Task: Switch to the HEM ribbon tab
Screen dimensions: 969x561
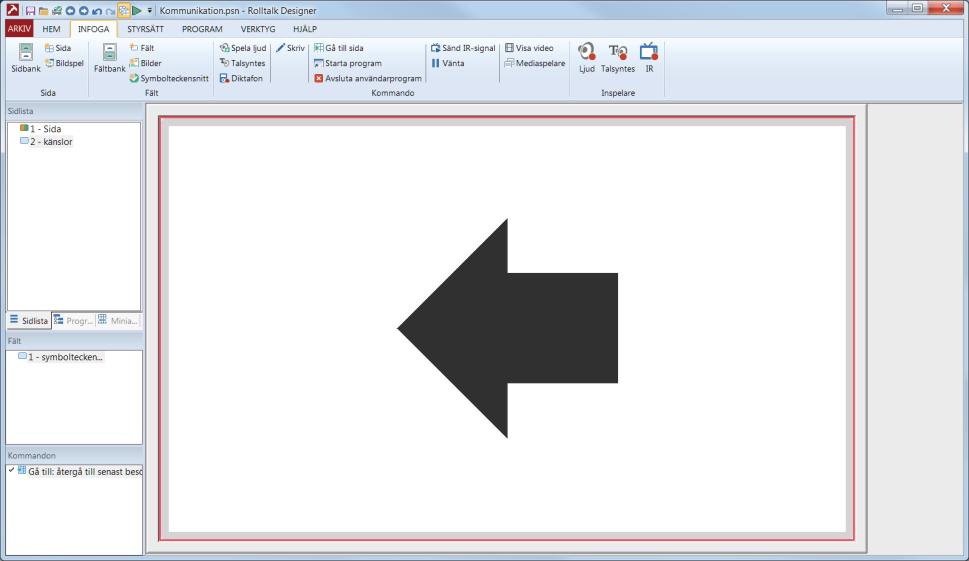Action: tap(51, 28)
